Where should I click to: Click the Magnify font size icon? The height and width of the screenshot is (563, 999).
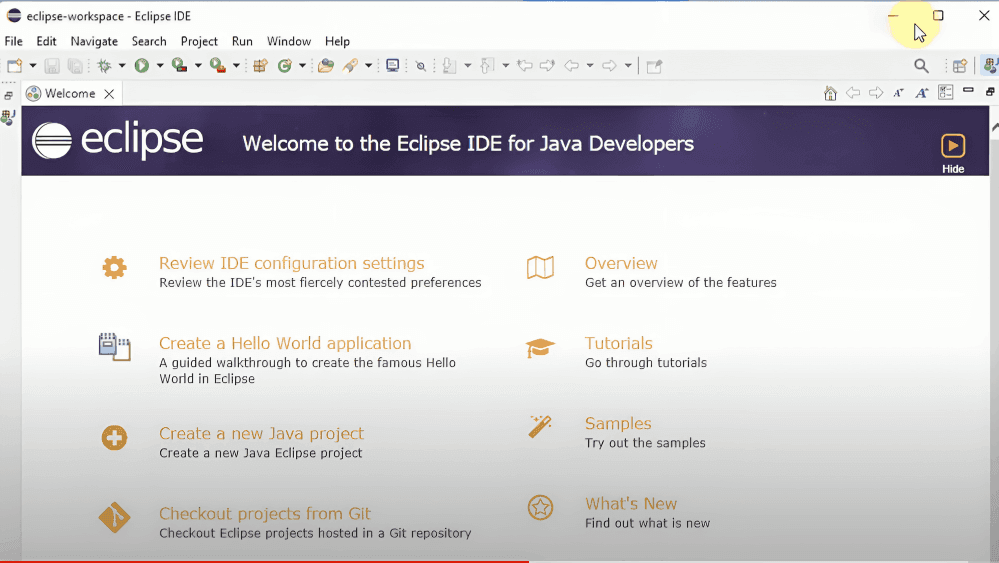click(x=921, y=93)
